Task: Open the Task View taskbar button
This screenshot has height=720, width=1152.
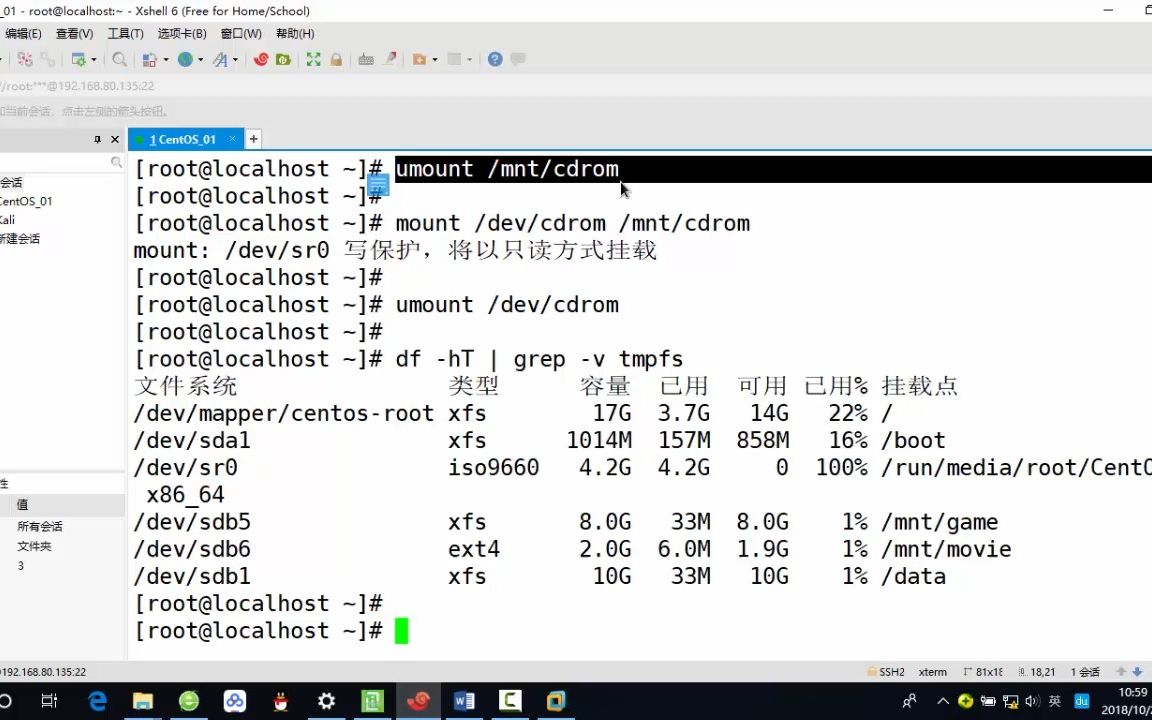Action: pyautogui.click(x=48, y=701)
